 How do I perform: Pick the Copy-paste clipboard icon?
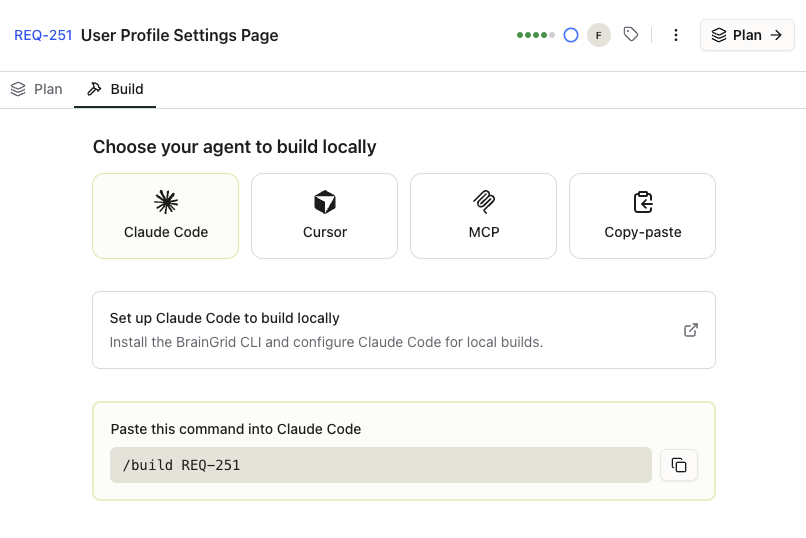click(x=643, y=202)
